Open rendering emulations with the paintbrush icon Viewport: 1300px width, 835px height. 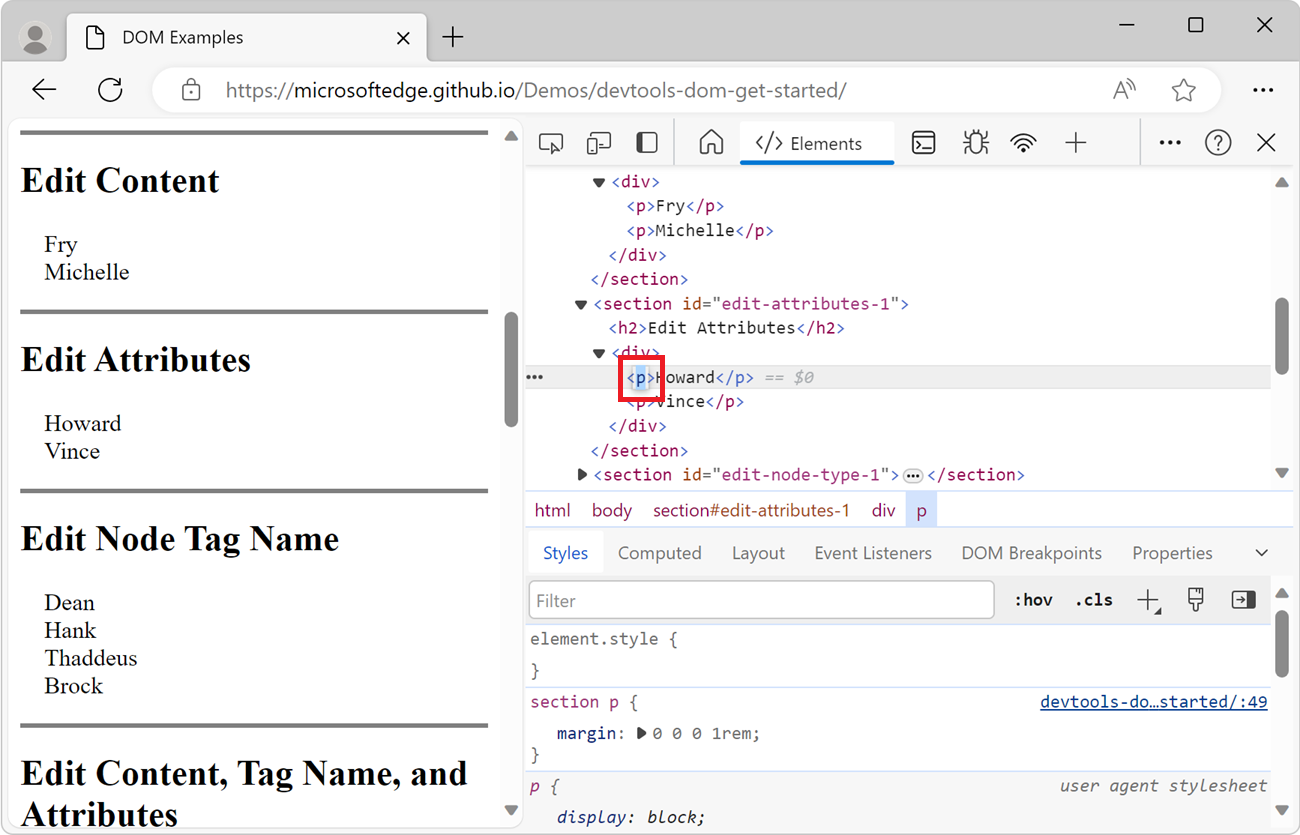click(x=1195, y=599)
